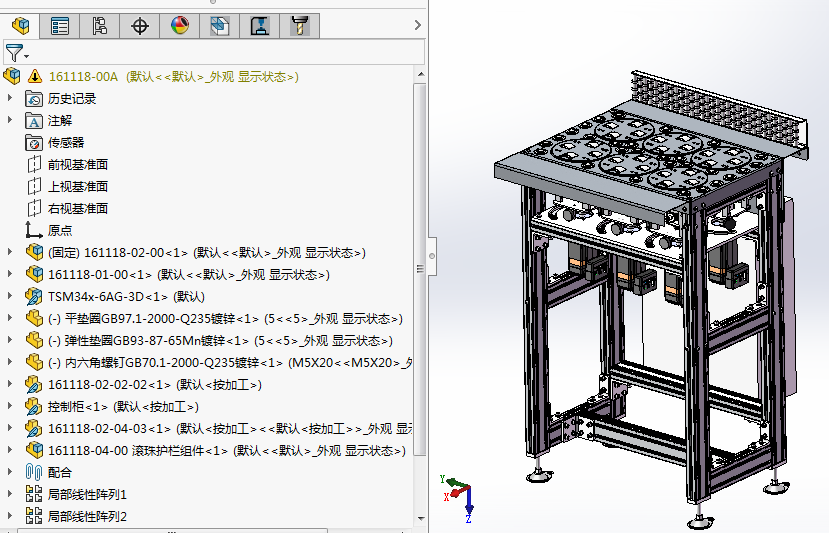The width and height of the screenshot is (829, 533).
Task: Open the DimXpertManager crosshair tab
Action: pos(140,26)
